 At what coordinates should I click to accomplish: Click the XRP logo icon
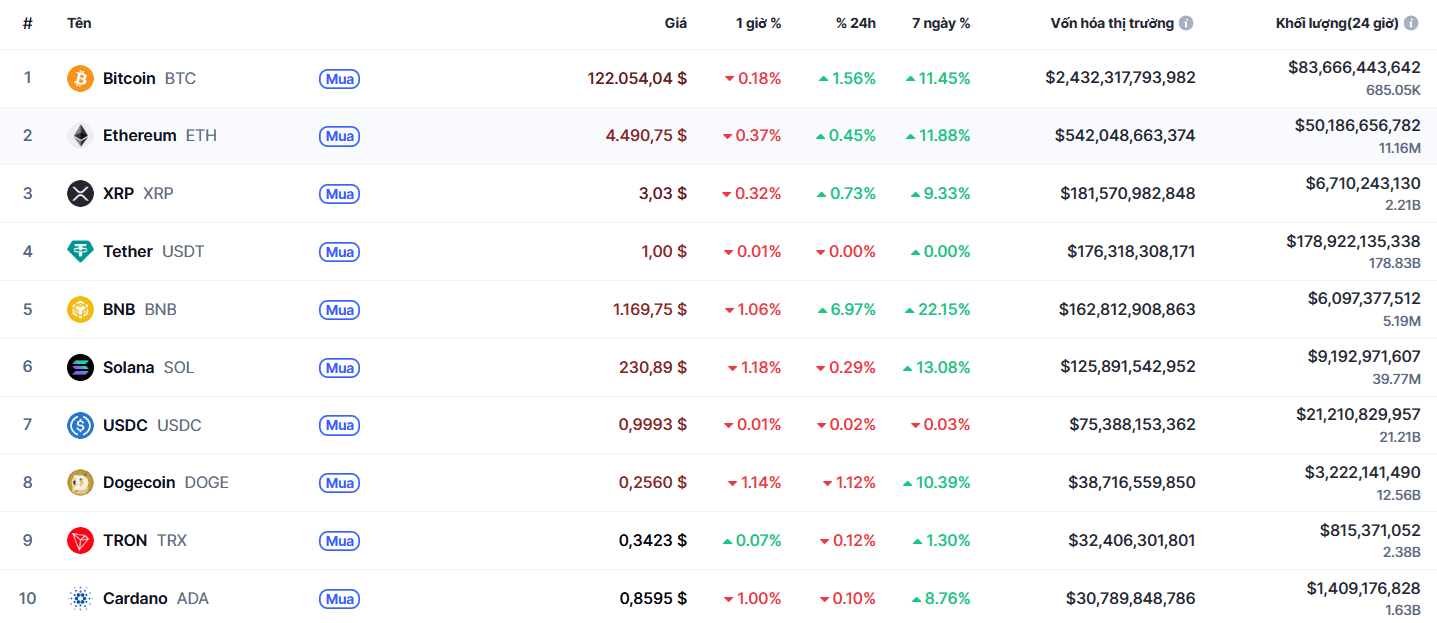click(x=80, y=194)
